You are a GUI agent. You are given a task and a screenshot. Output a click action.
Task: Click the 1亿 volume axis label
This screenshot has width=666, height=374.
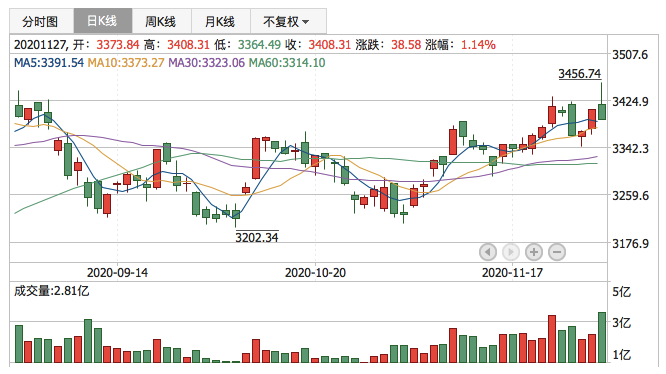click(621, 355)
